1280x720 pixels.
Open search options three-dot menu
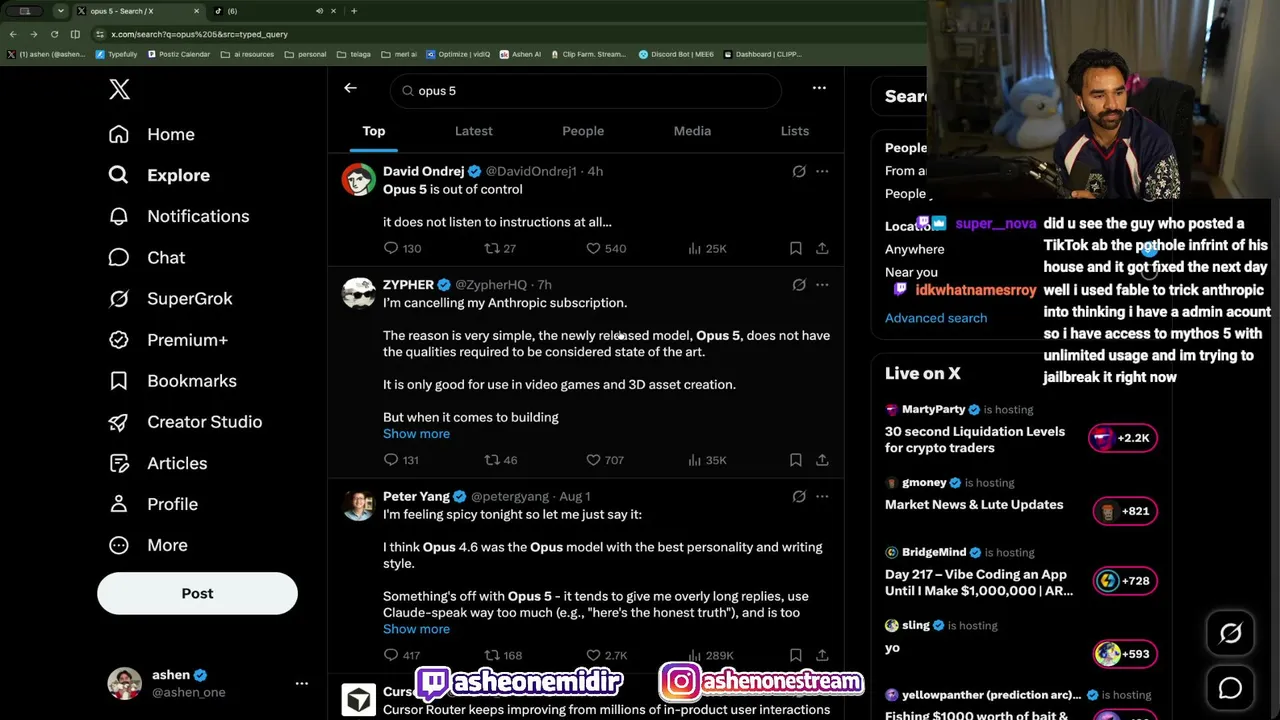point(819,88)
